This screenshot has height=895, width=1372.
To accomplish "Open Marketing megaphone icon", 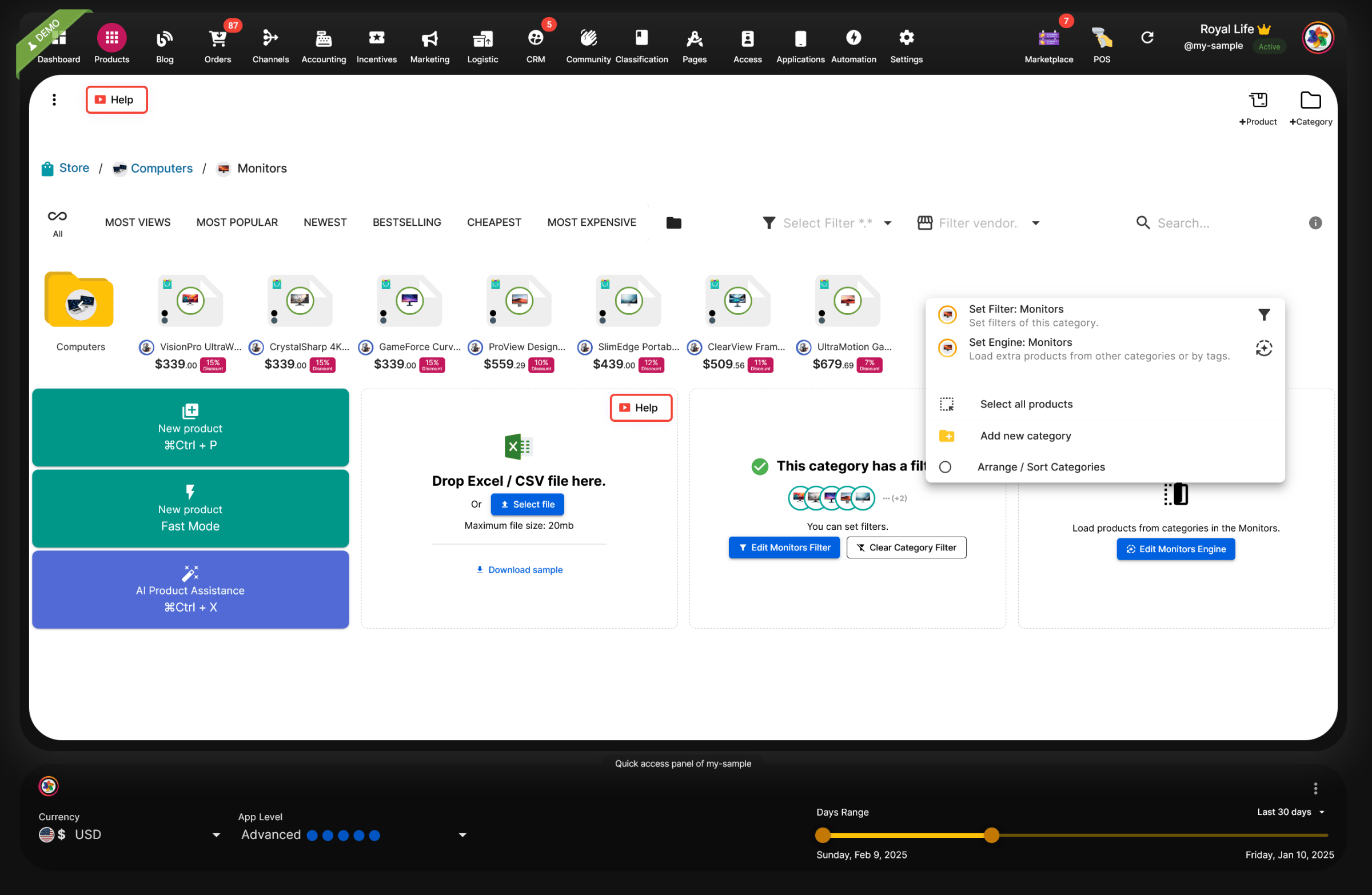I will pyautogui.click(x=429, y=38).
